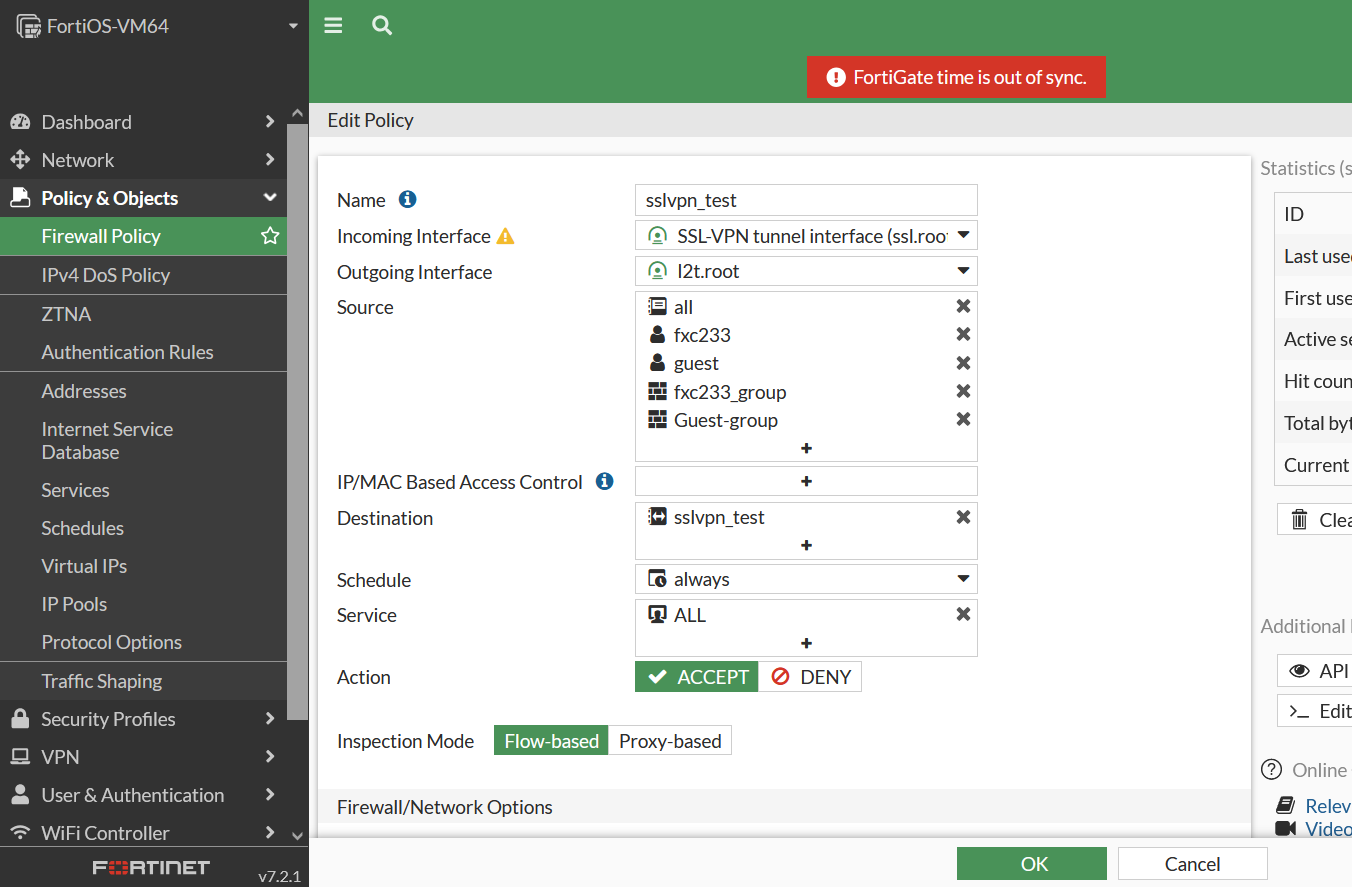Image resolution: width=1352 pixels, height=887 pixels.
Task: Remove user fxc233 from Source
Action: point(963,334)
